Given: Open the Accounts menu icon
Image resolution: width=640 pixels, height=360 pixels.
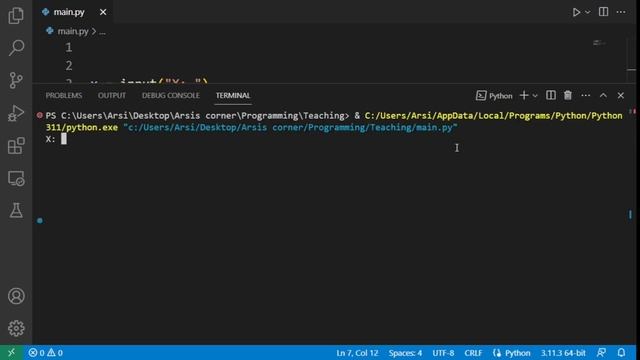Looking at the screenshot, I should coord(16,296).
